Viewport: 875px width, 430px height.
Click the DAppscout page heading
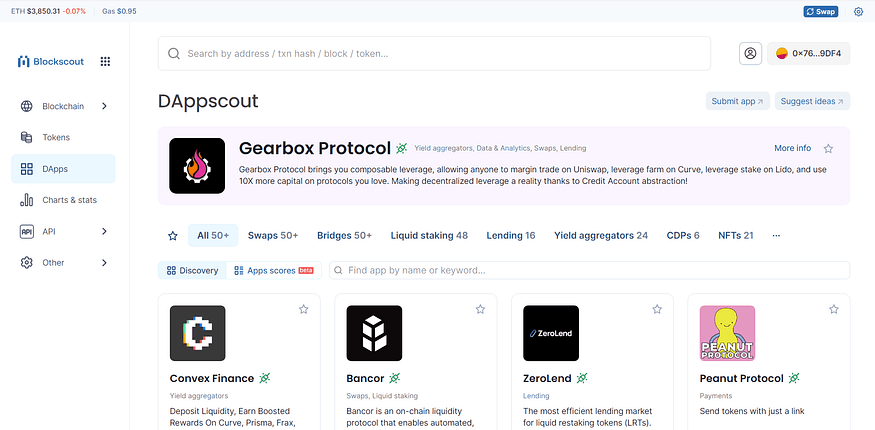[x=208, y=101]
